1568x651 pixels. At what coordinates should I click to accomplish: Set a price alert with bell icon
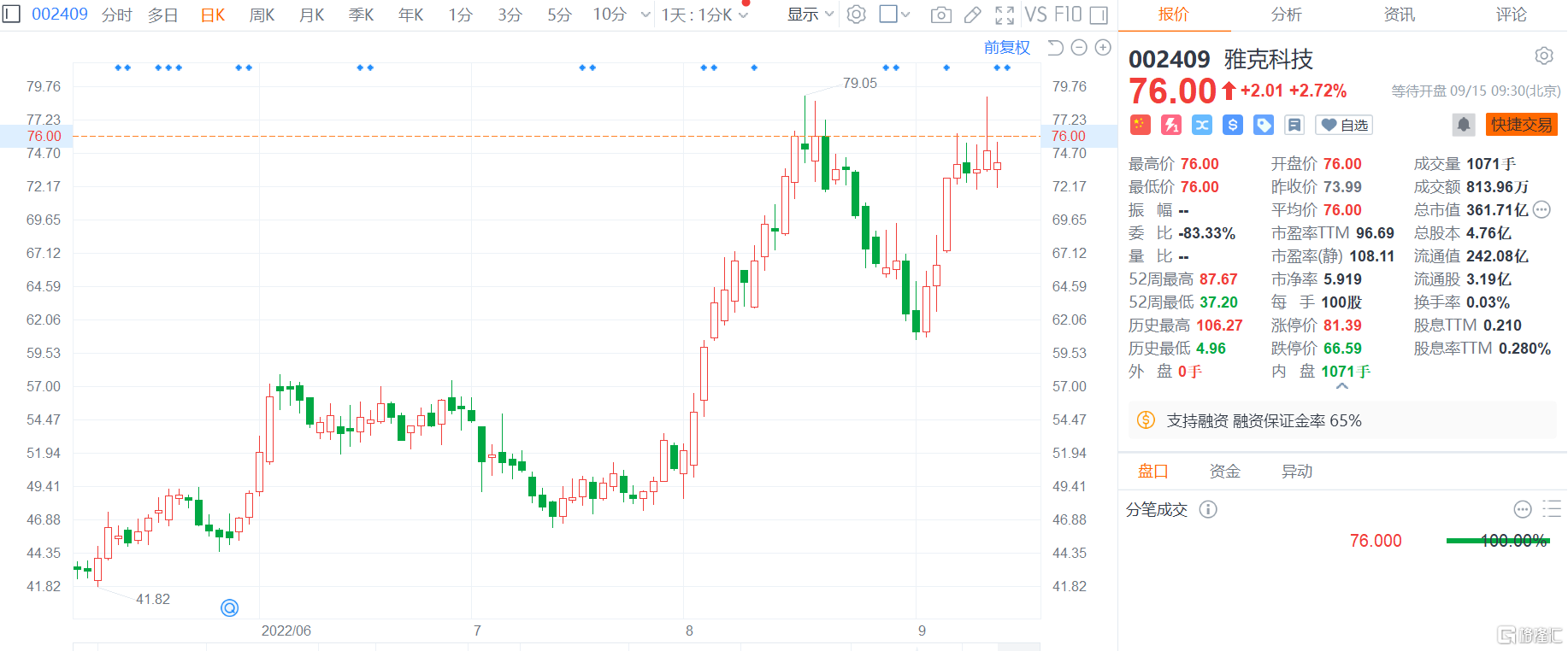tap(1463, 125)
